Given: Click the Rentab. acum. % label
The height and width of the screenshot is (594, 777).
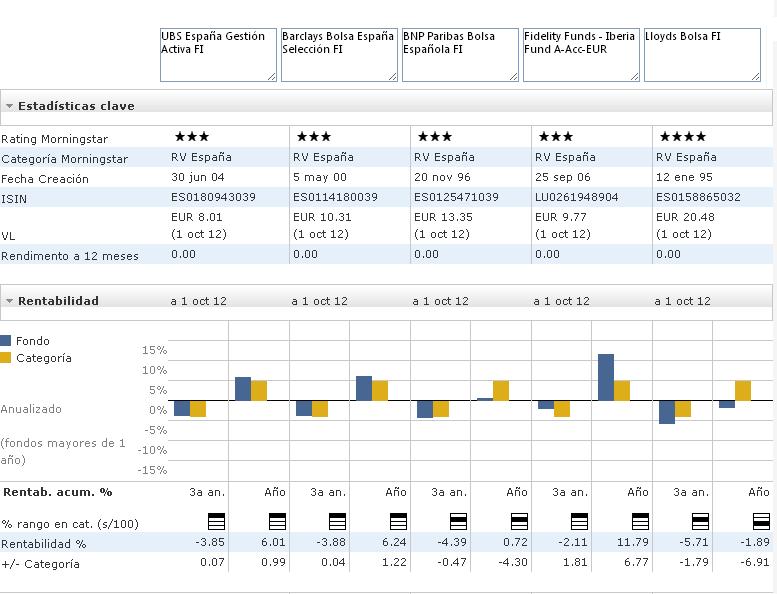Looking at the screenshot, I should pyautogui.click(x=58, y=492).
